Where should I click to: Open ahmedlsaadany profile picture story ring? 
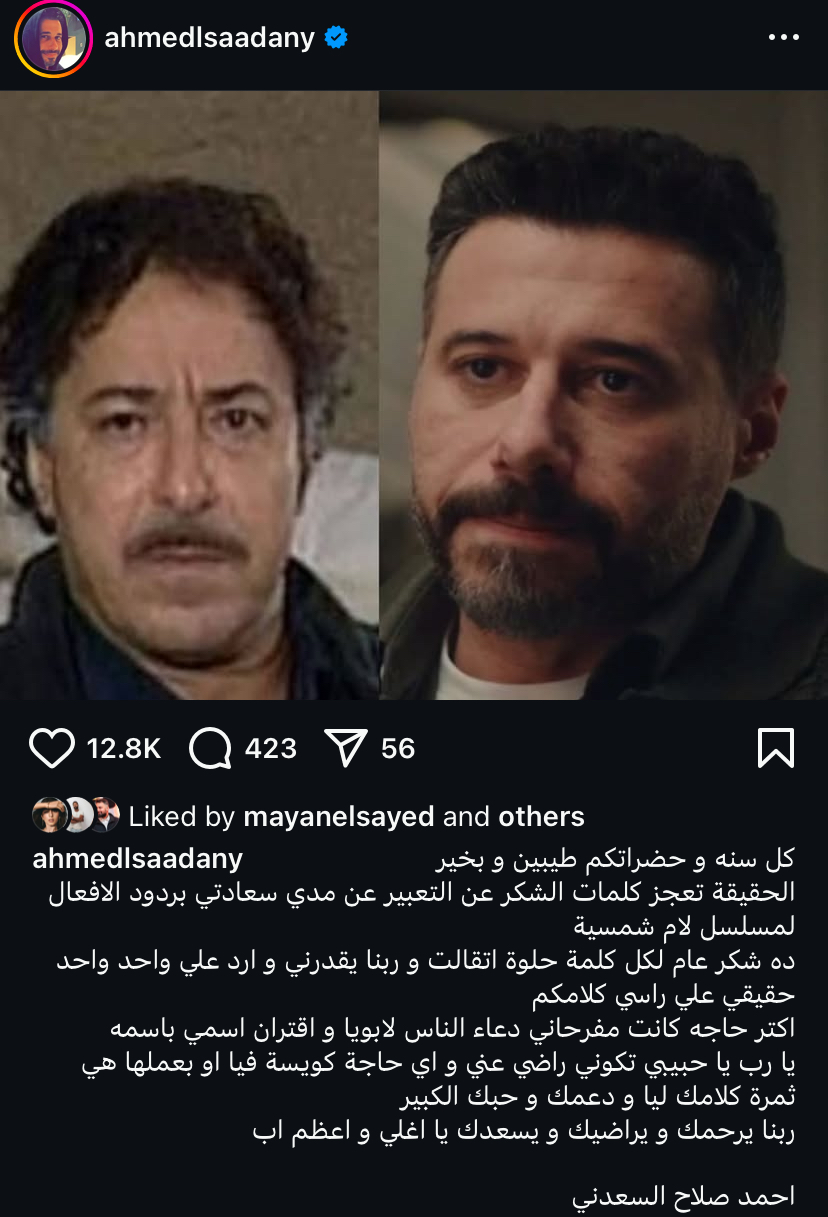point(52,39)
